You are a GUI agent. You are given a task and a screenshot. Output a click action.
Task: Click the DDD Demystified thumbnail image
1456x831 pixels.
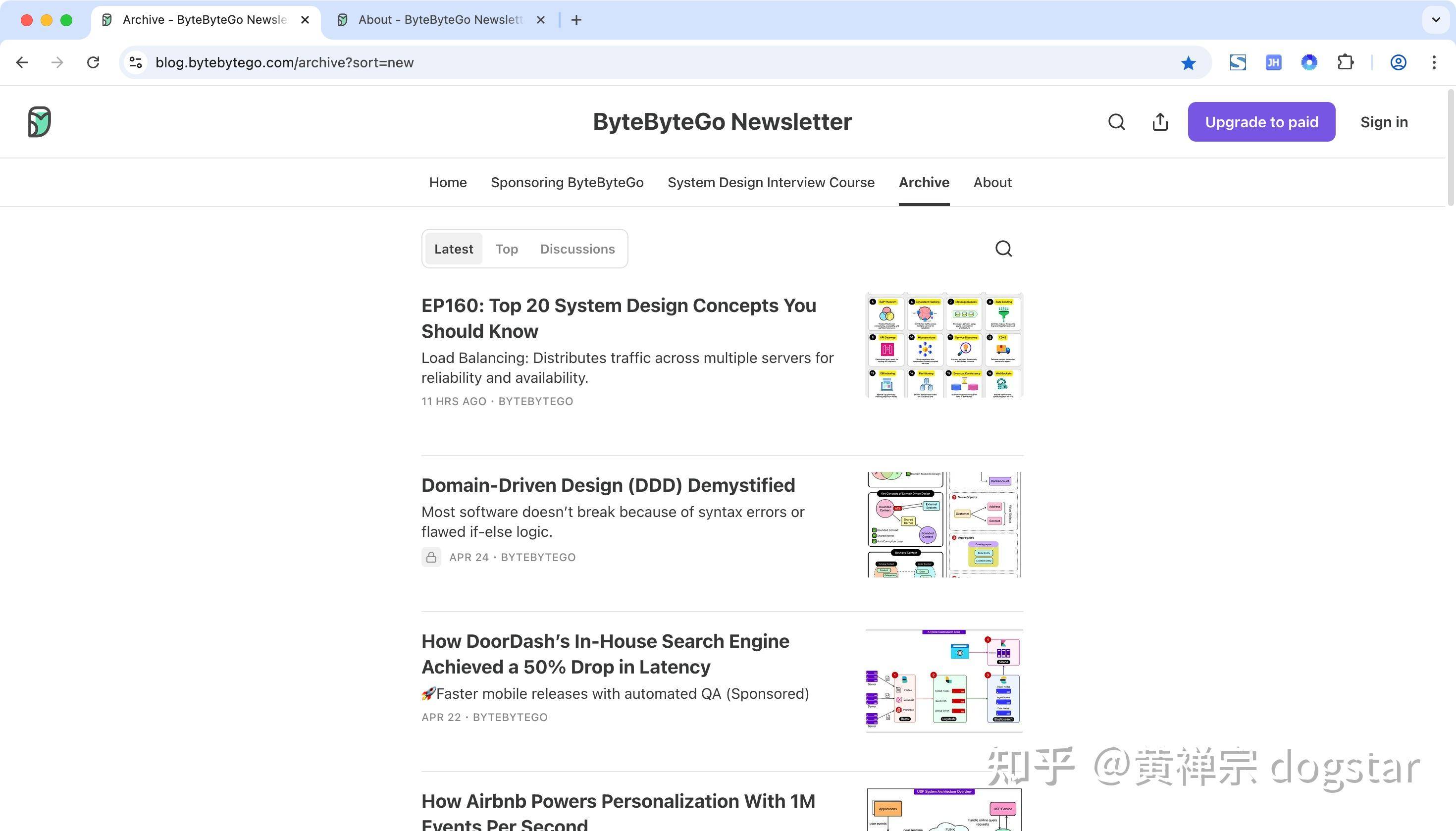(944, 524)
